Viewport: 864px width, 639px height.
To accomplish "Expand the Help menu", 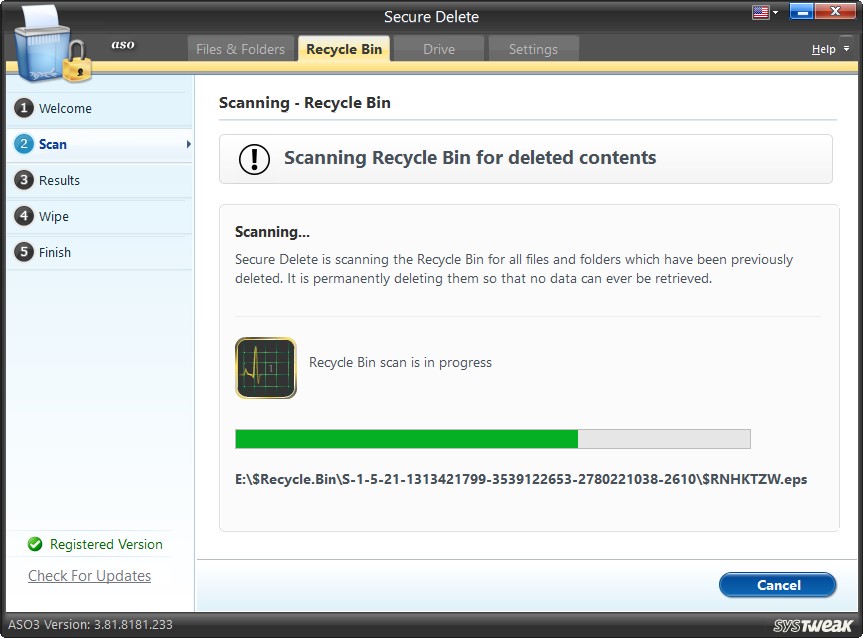I will pos(829,49).
